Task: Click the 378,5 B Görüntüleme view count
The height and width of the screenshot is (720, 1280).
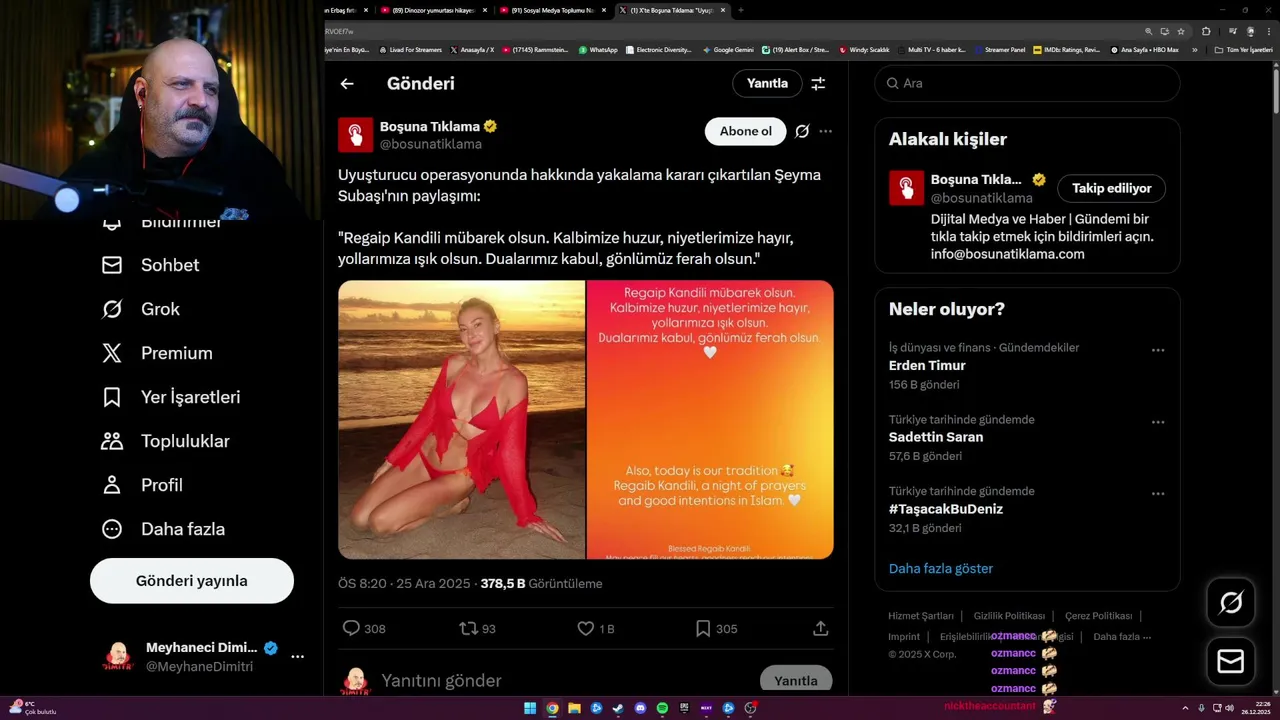Action: tap(541, 583)
